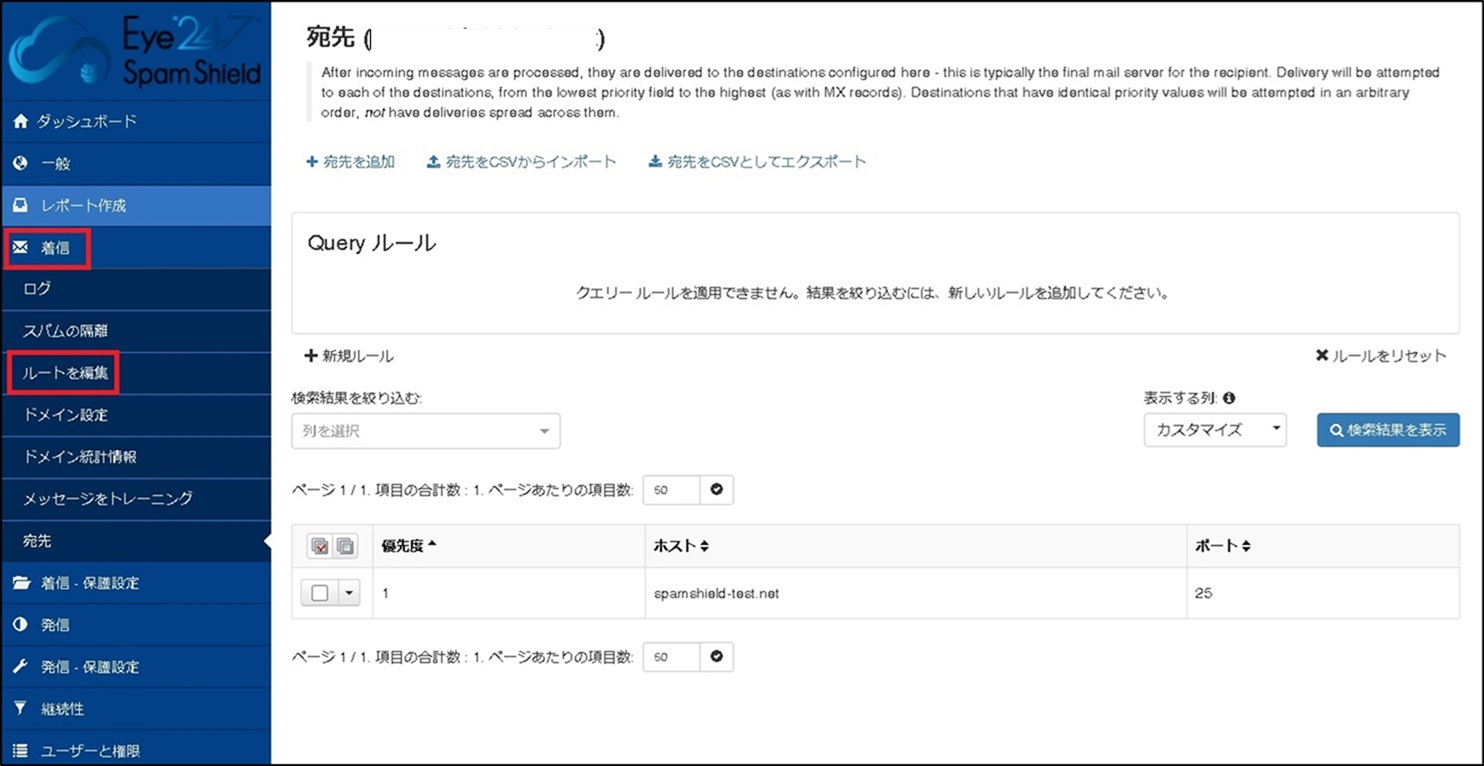Open the 継続性 sidebar section
The width and height of the screenshot is (1484, 766).
[135, 709]
